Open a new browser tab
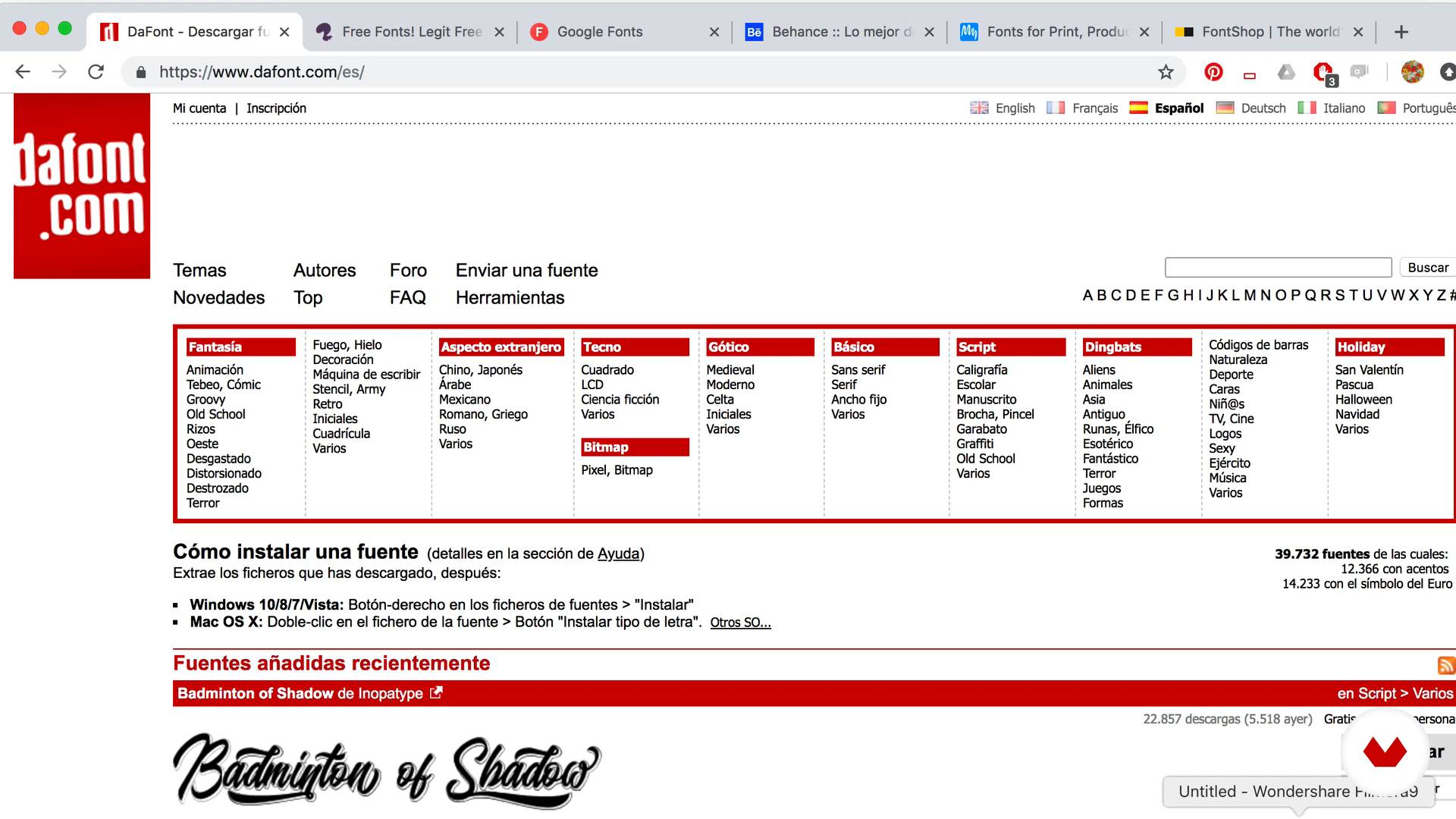1456x819 pixels. [x=1401, y=32]
